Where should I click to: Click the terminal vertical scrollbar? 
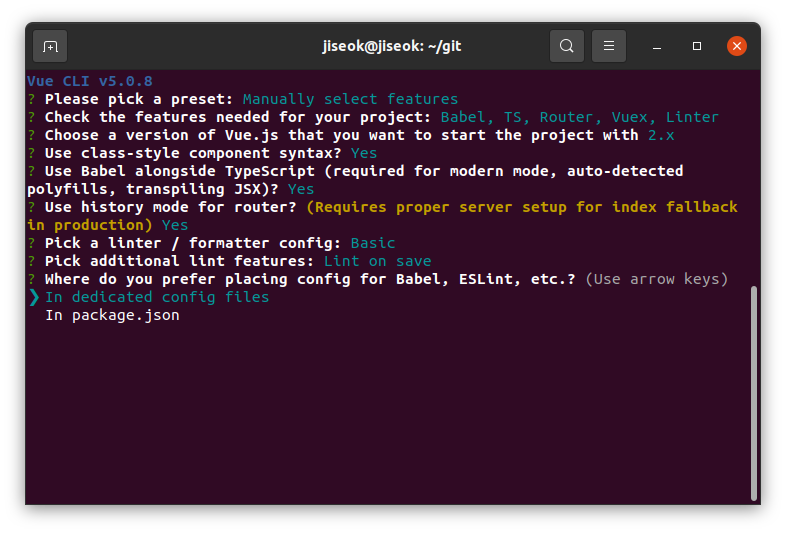[x=753, y=393]
